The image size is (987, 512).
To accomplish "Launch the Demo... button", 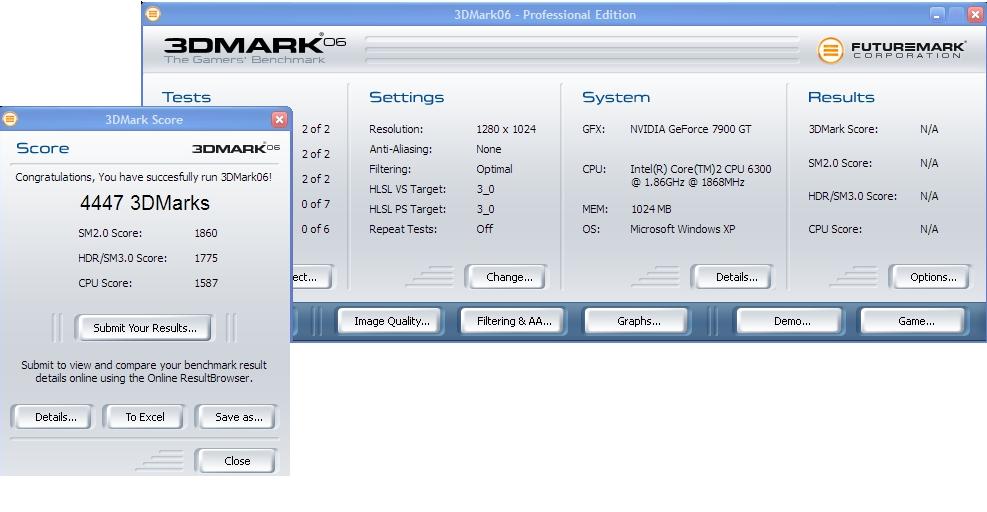I will pyautogui.click(x=790, y=321).
